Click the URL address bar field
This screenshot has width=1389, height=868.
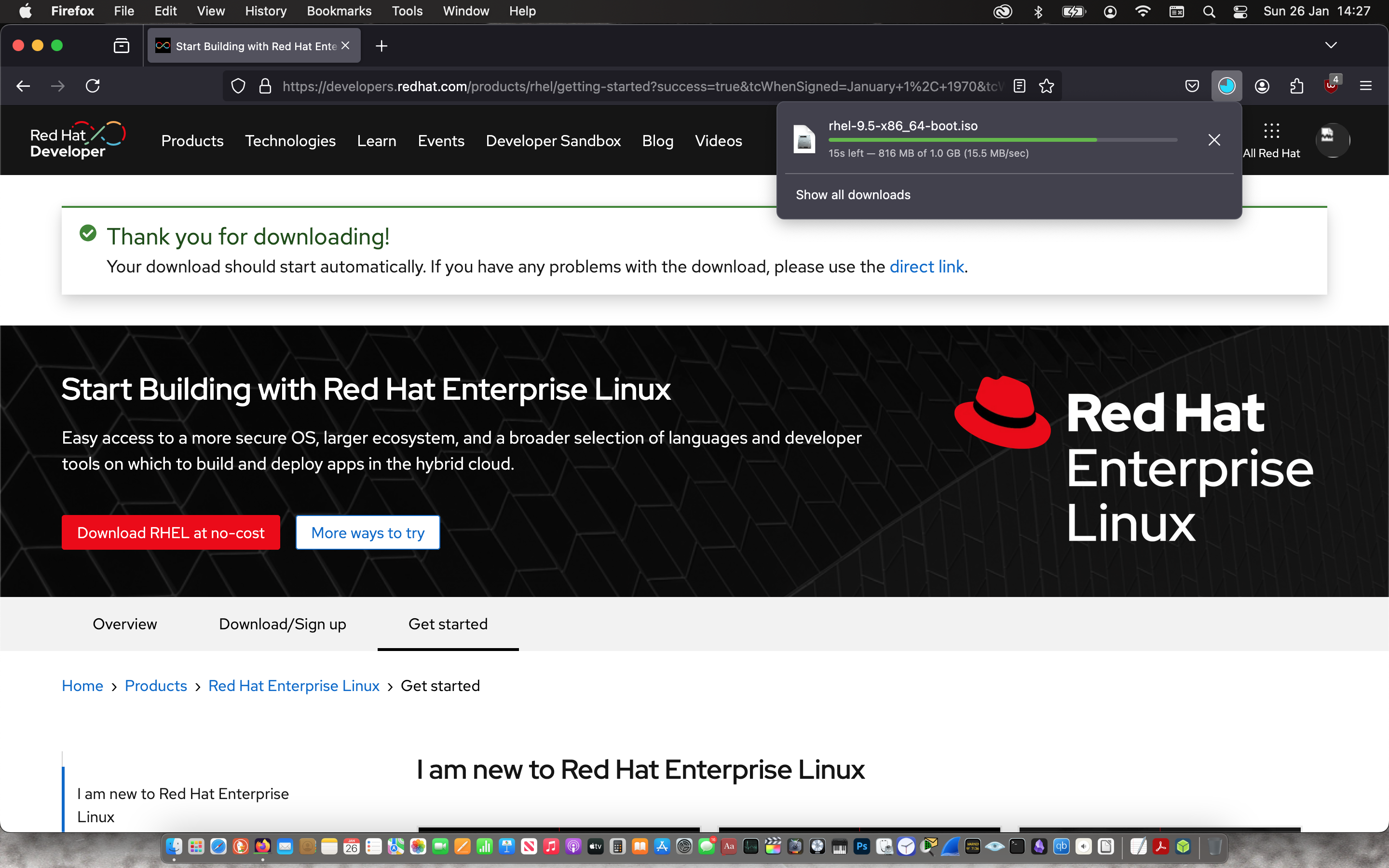pyautogui.click(x=631, y=86)
